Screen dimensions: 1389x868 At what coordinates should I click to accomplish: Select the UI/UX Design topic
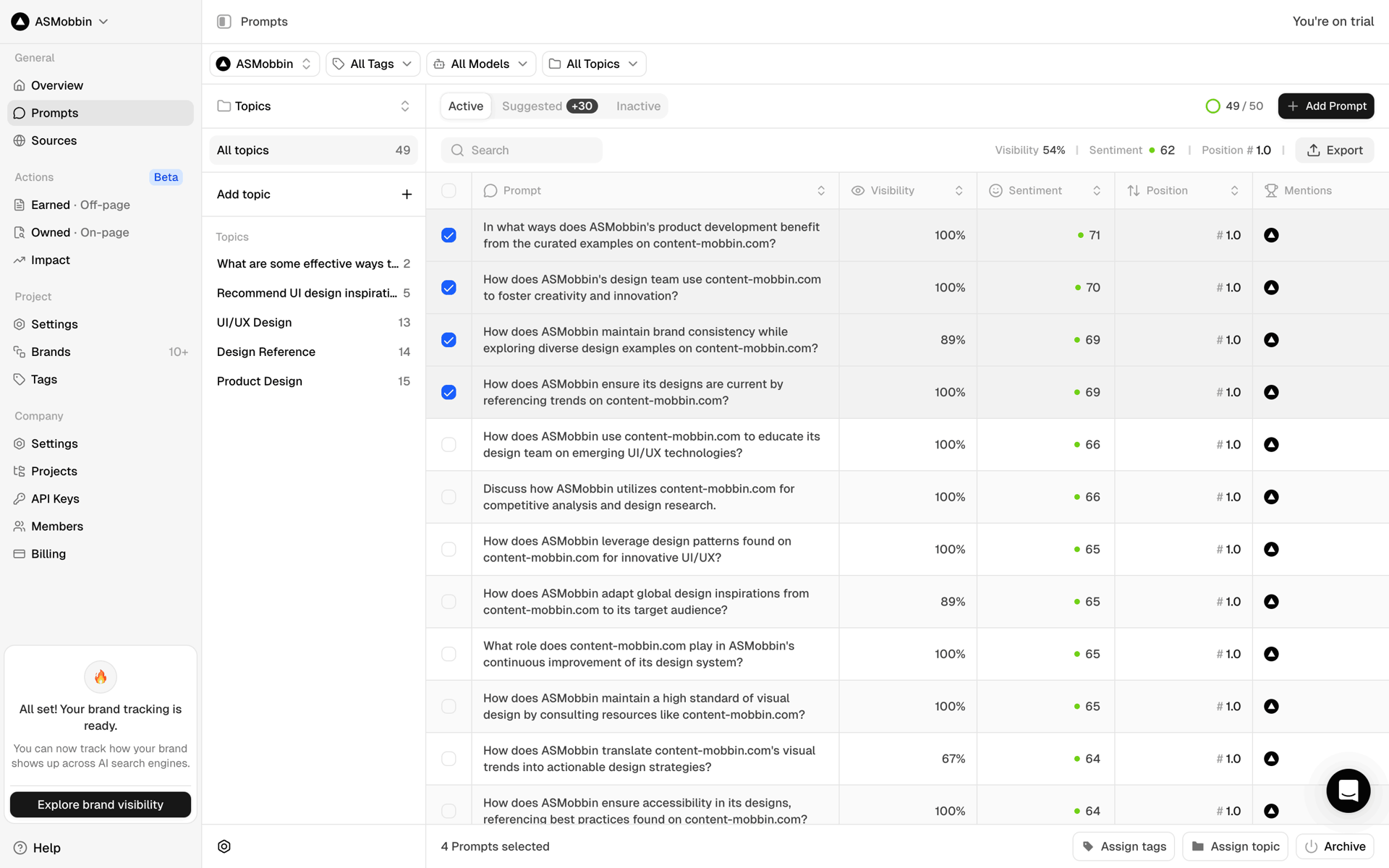coord(314,322)
